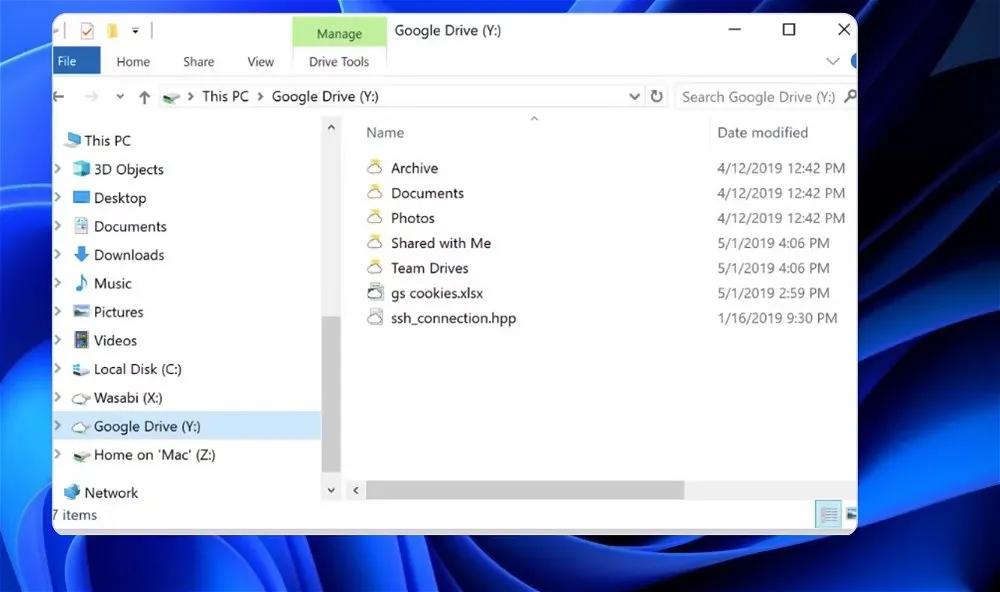Screen dimensions: 1000x592
Task: Open the Customize Quick Access Toolbar dropdown
Action: pyautogui.click(x=134, y=30)
